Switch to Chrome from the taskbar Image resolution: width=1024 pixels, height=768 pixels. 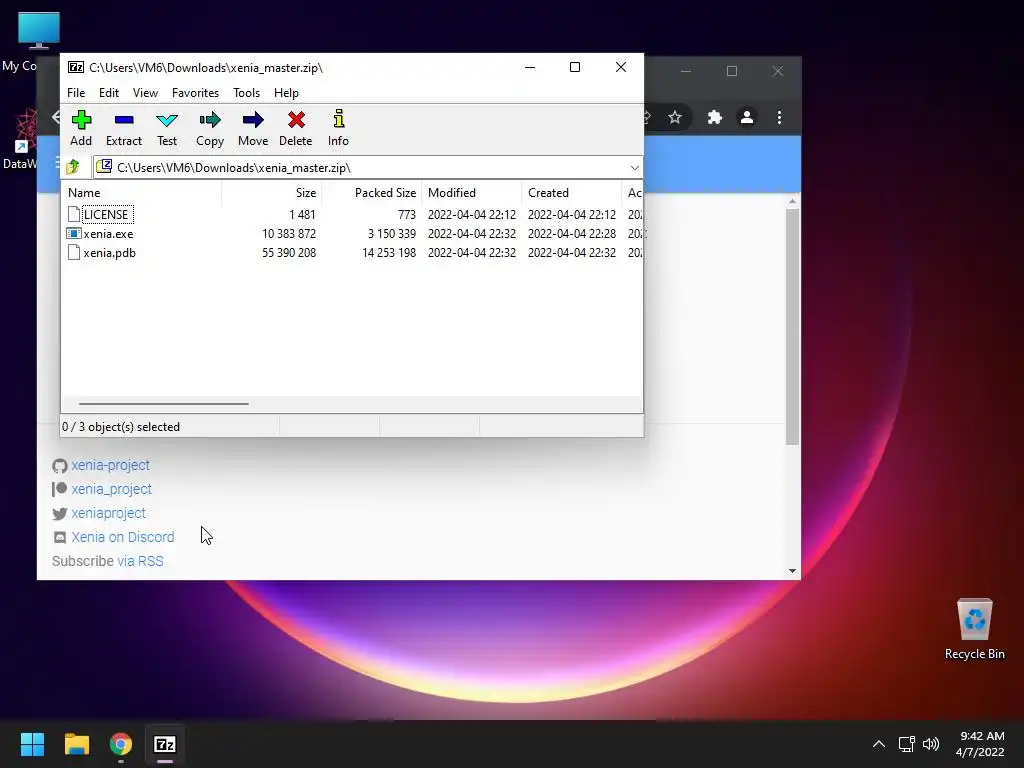click(x=121, y=744)
